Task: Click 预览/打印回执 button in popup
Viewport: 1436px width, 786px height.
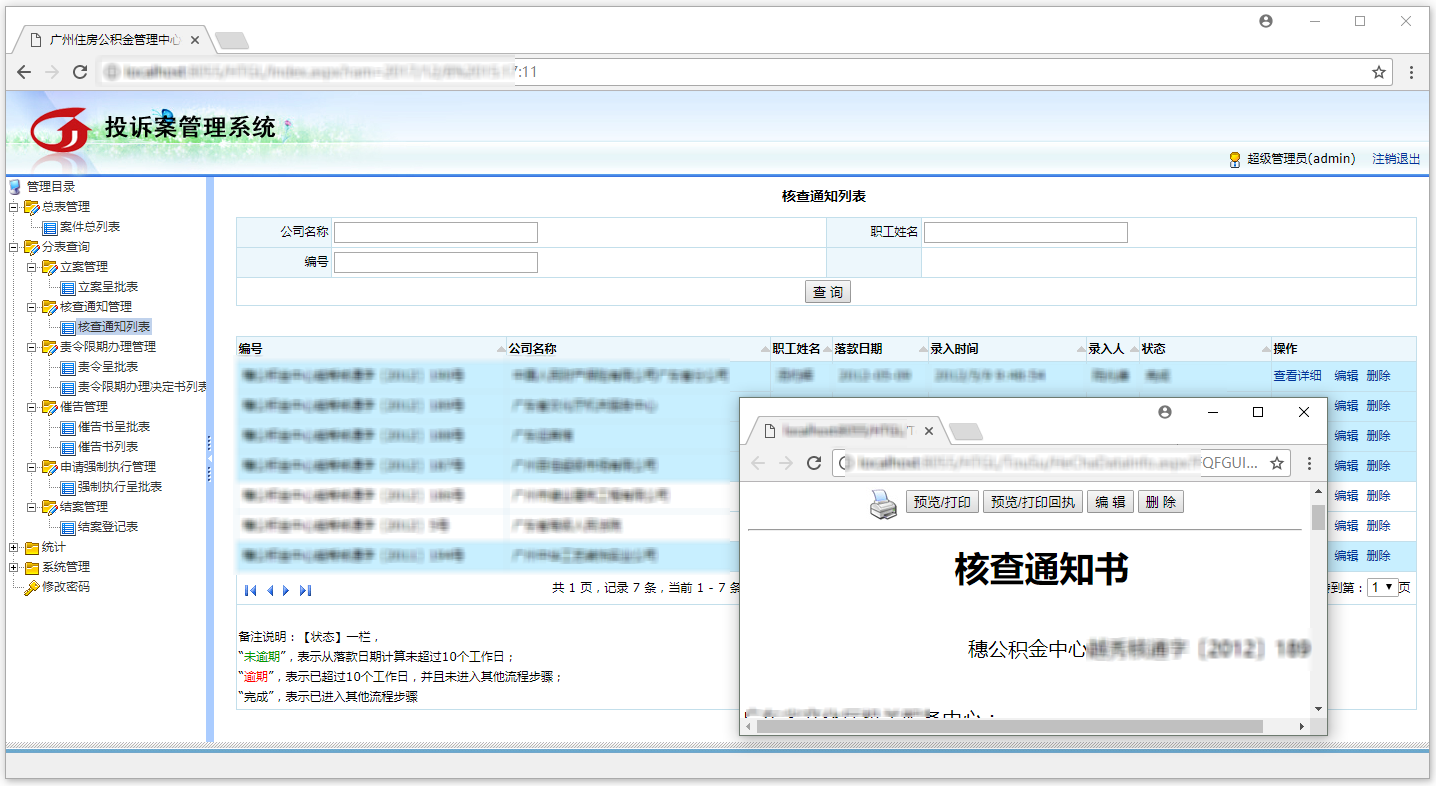Action: coord(1033,502)
